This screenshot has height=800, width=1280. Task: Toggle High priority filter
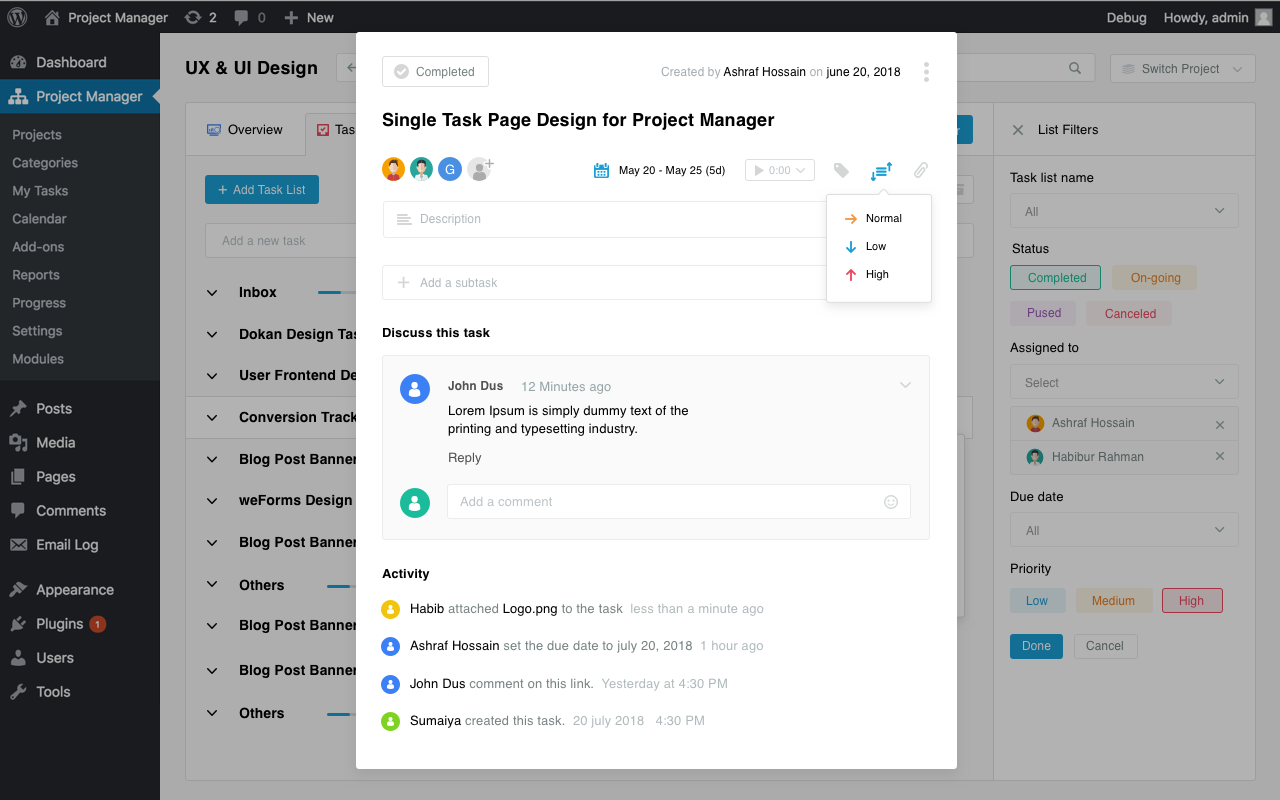[x=1192, y=600]
